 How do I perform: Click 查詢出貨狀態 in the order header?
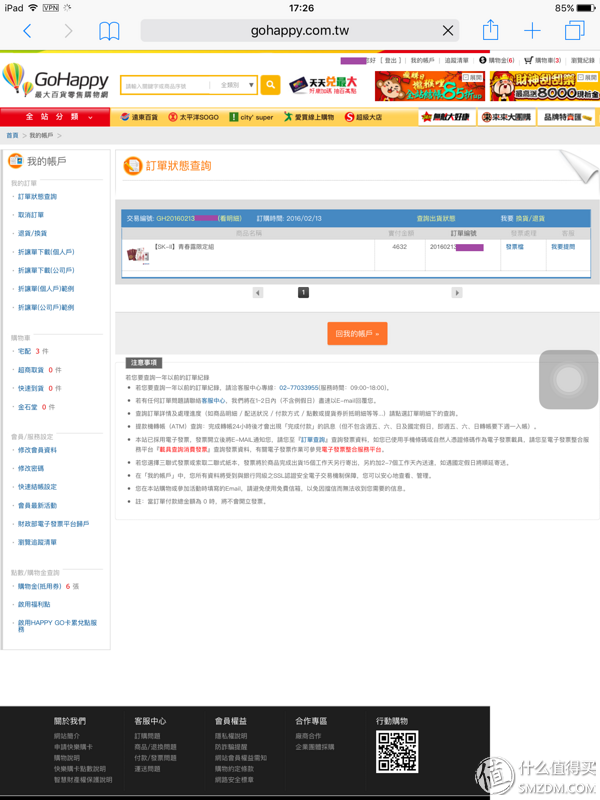[x=436, y=218]
